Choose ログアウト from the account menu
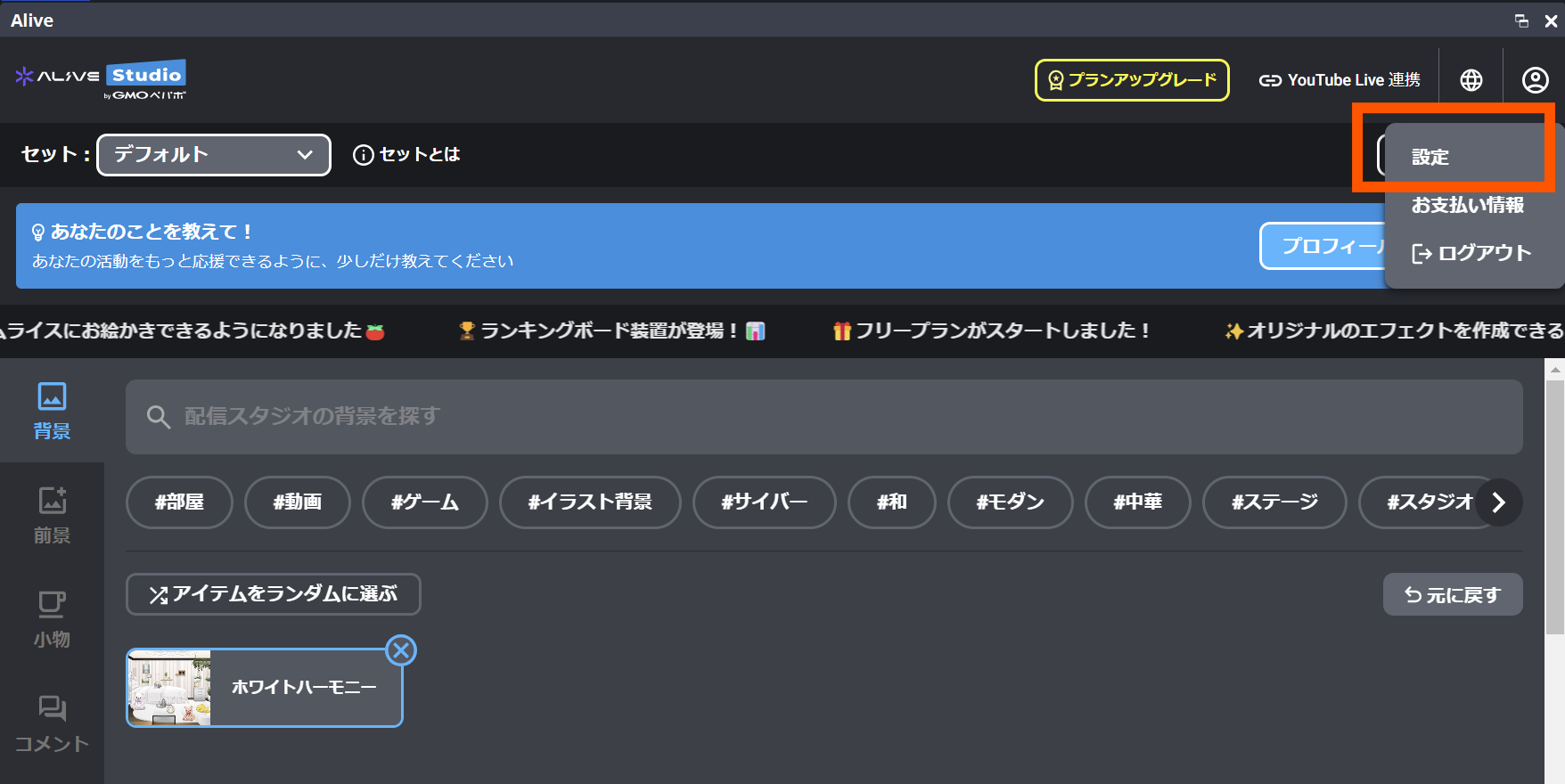Image resolution: width=1565 pixels, height=784 pixels. tap(1471, 253)
